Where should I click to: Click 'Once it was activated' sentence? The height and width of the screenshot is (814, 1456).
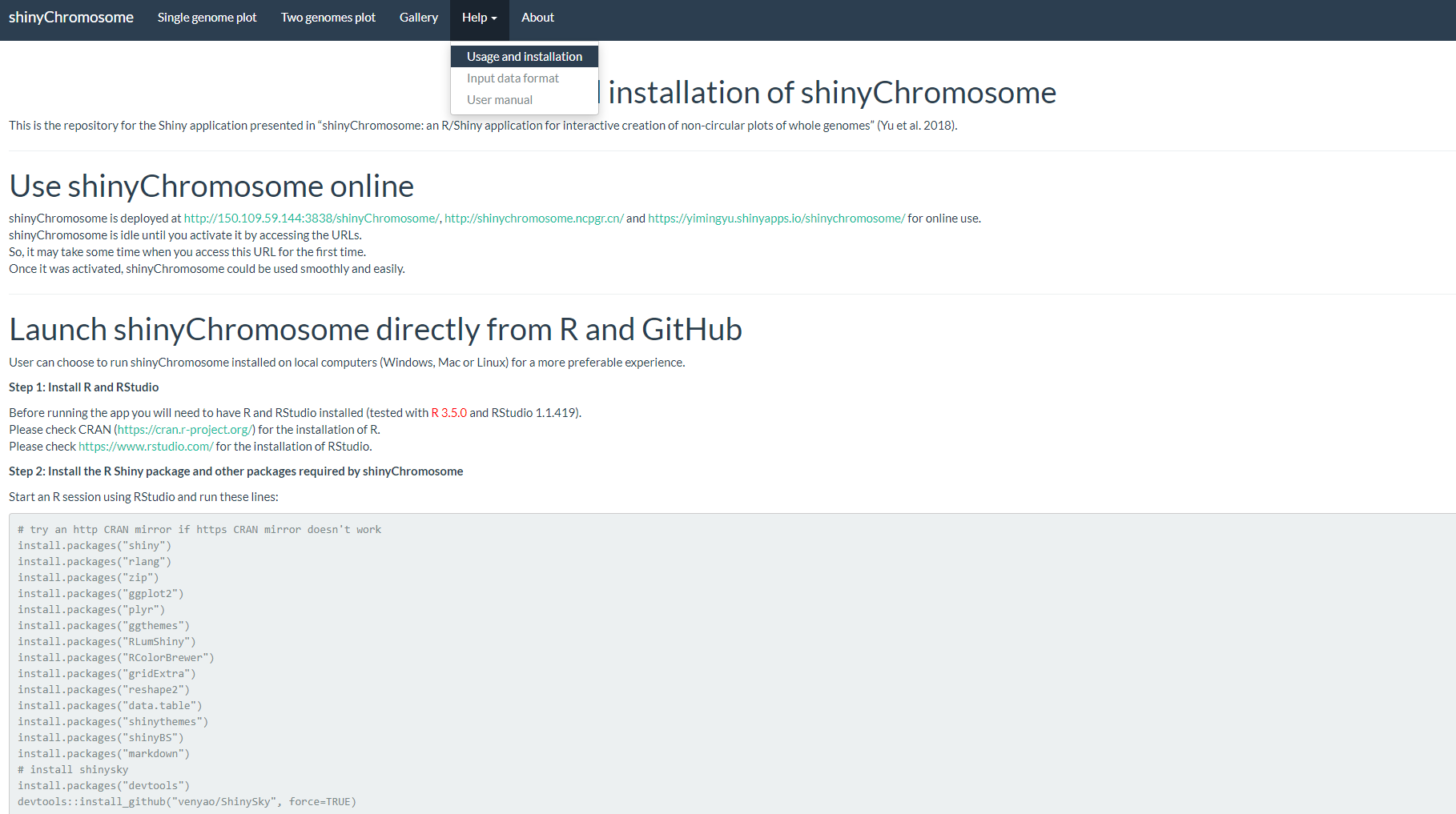pyautogui.click(x=207, y=269)
